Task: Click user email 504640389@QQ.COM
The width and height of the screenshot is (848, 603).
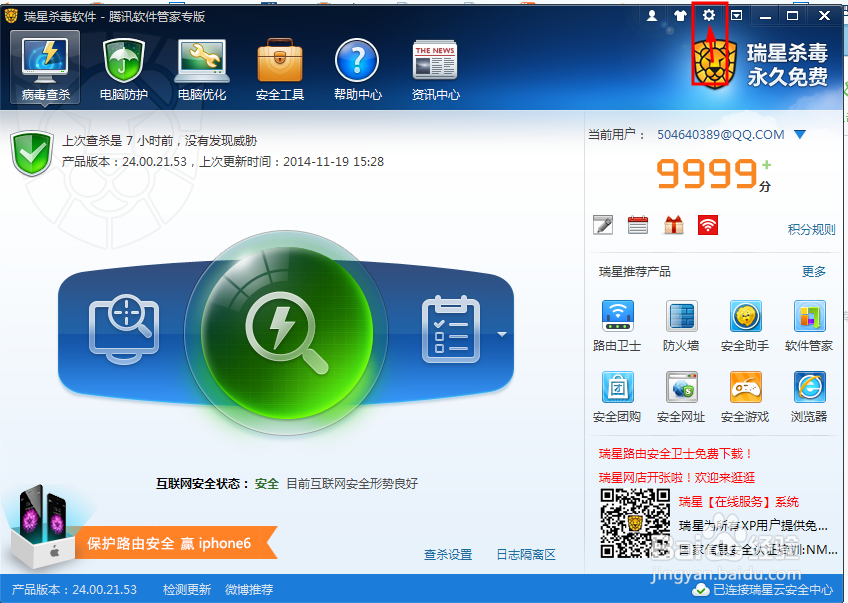Action: pyautogui.click(x=720, y=134)
